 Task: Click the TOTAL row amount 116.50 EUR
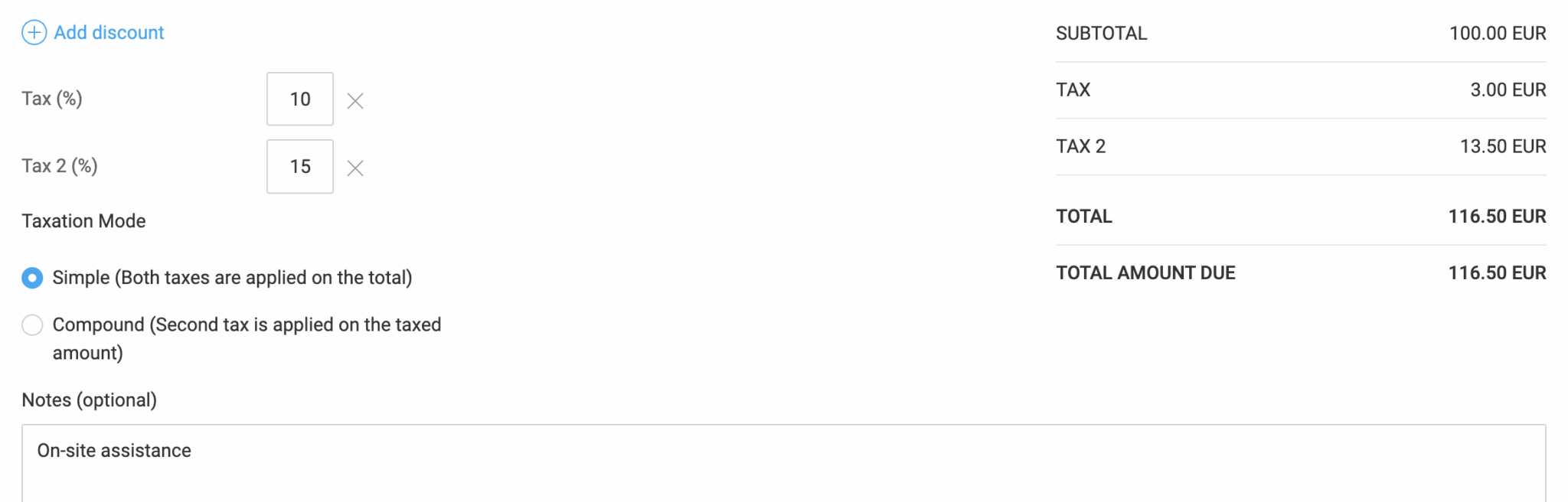click(x=1497, y=217)
